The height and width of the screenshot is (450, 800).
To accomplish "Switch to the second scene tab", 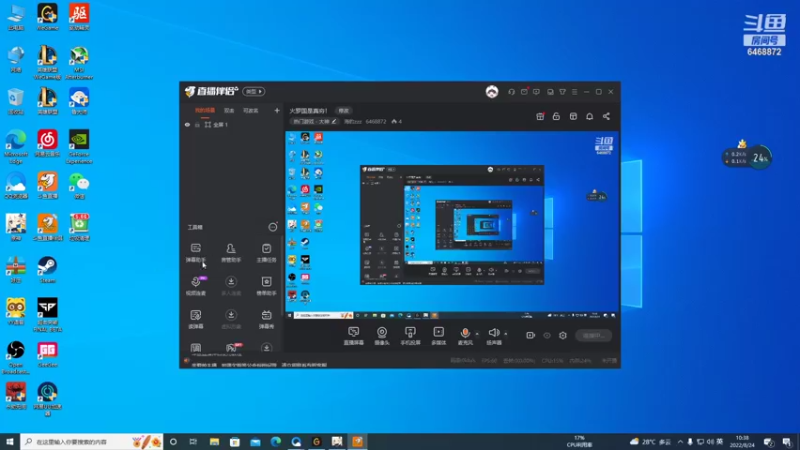I will click(x=229, y=110).
